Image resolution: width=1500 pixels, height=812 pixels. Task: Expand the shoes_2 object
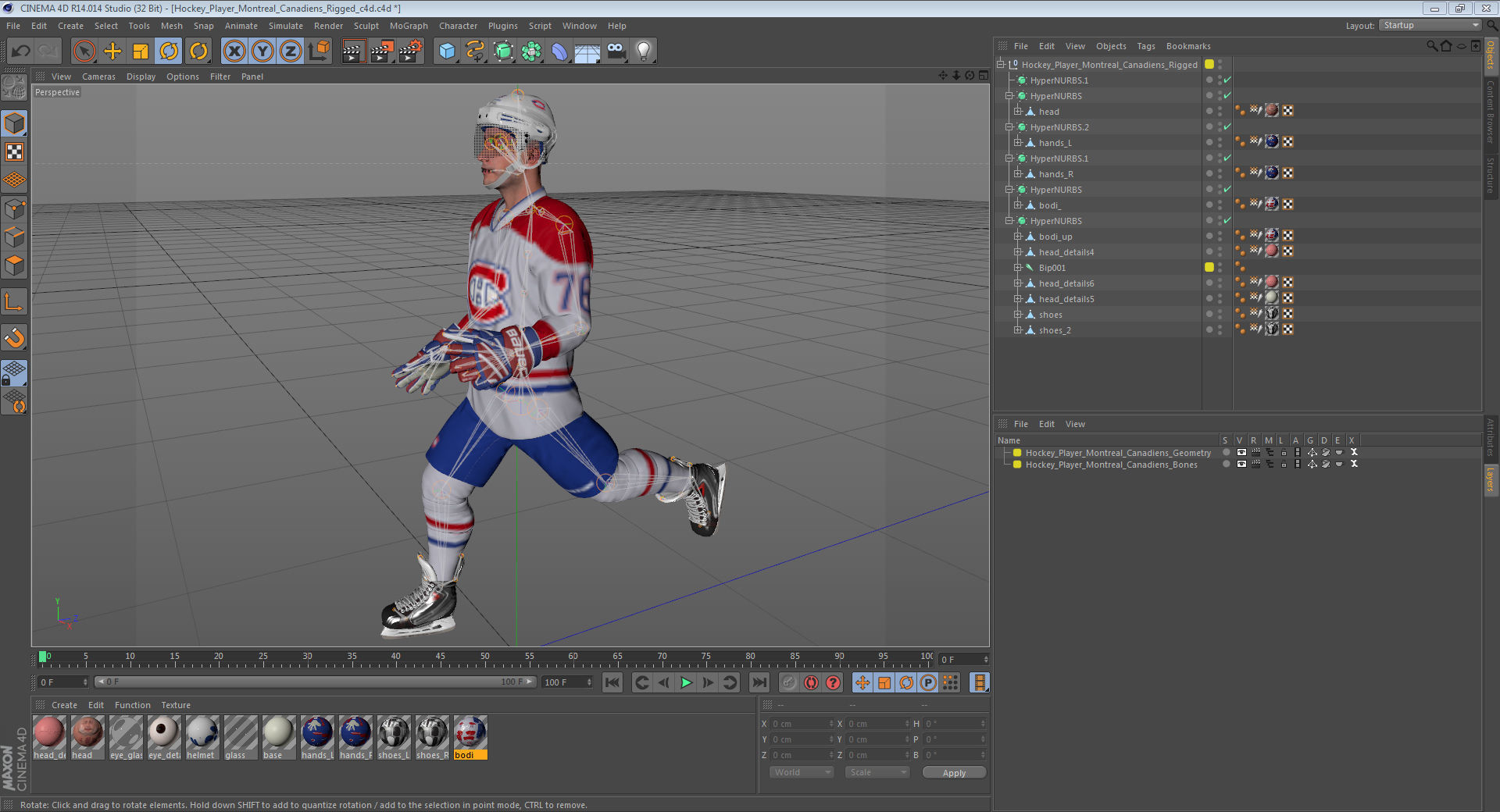click(1018, 330)
